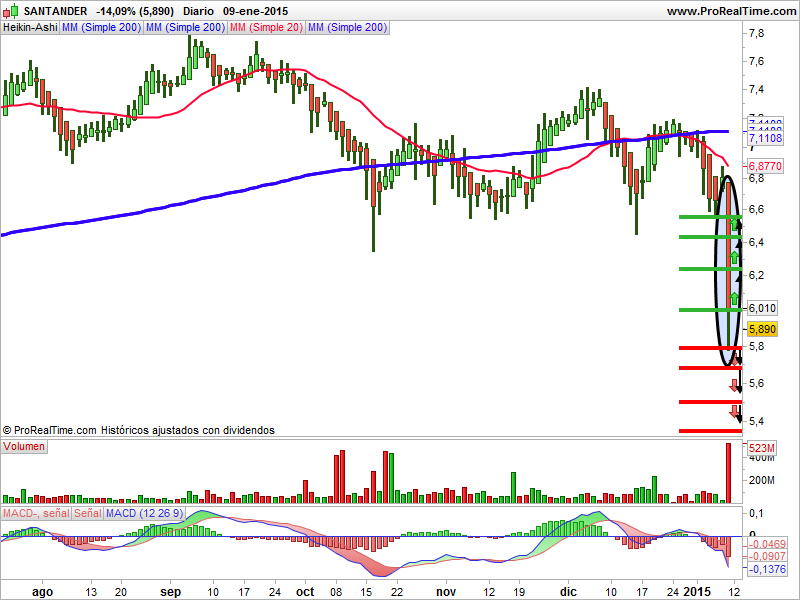Click the 200M volume axis label
800x600 pixels.
click(762, 480)
